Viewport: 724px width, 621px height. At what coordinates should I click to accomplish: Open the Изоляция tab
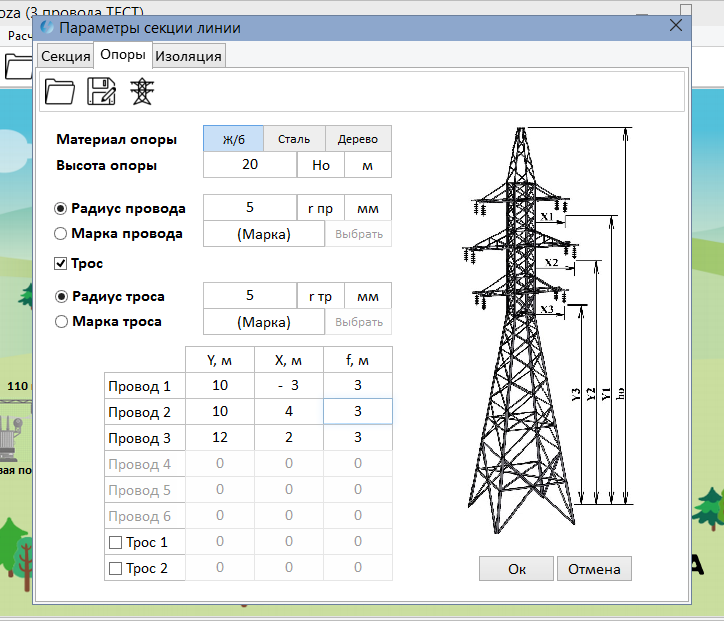click(188, 56)
